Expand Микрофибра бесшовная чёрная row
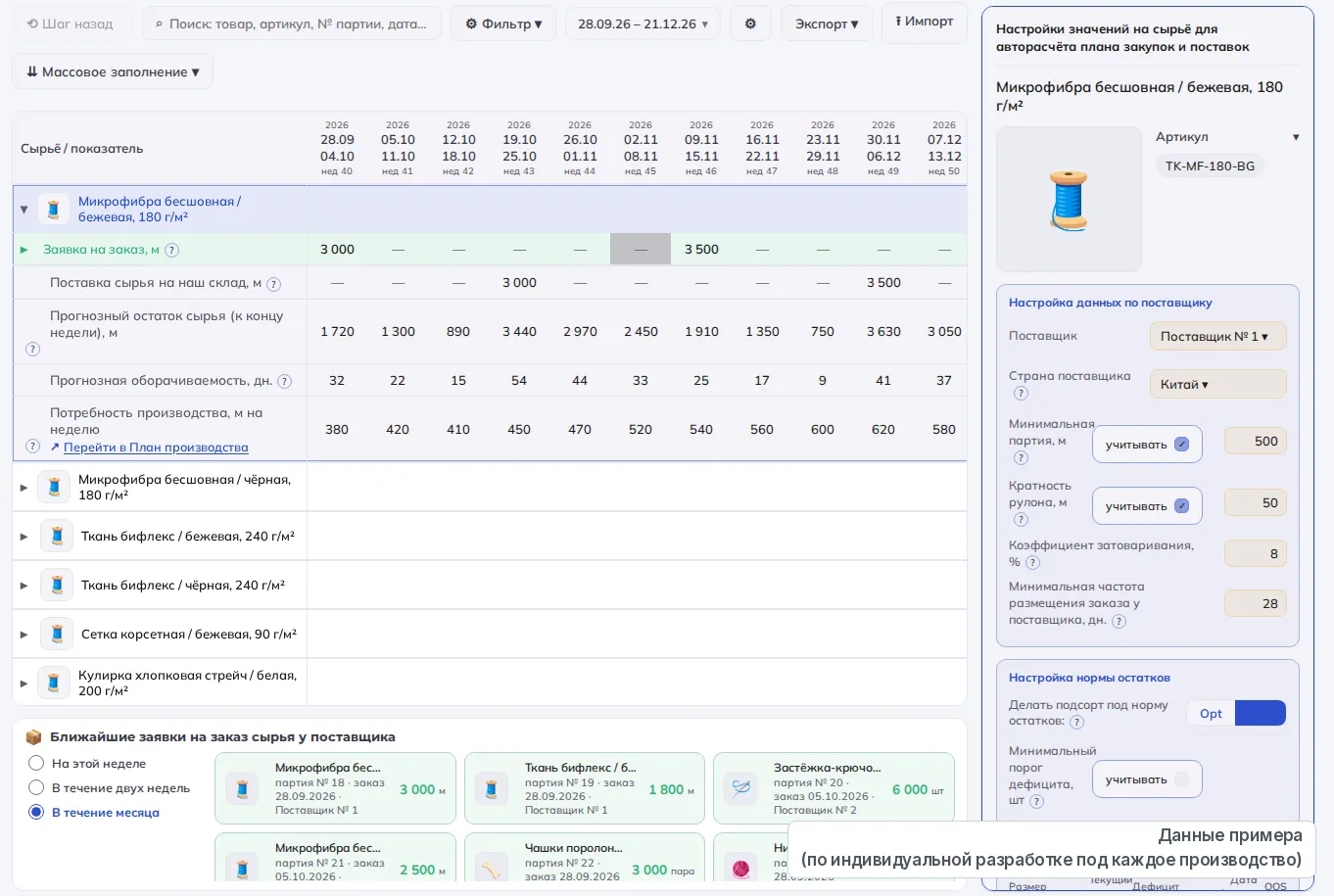 24,487
